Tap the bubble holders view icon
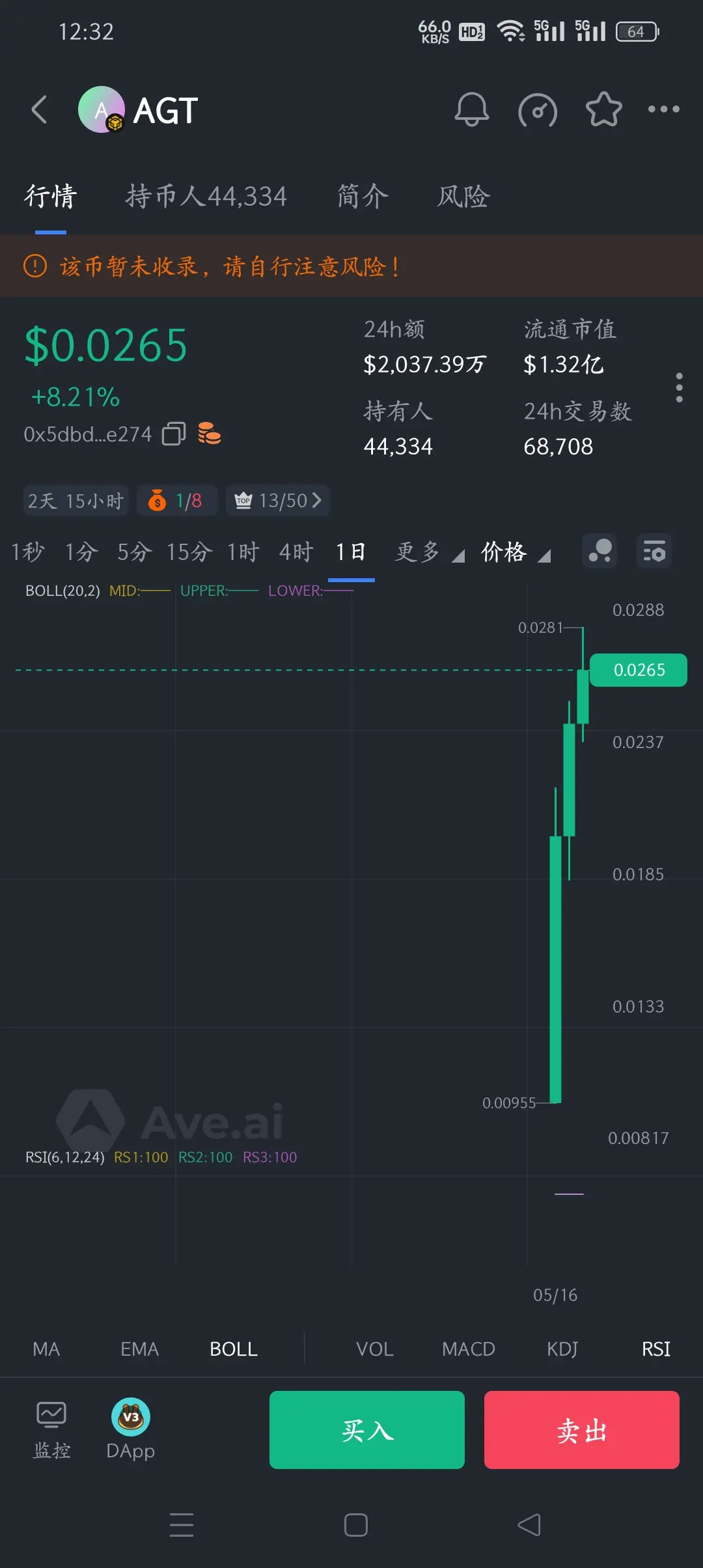 [x=600, y=552]
